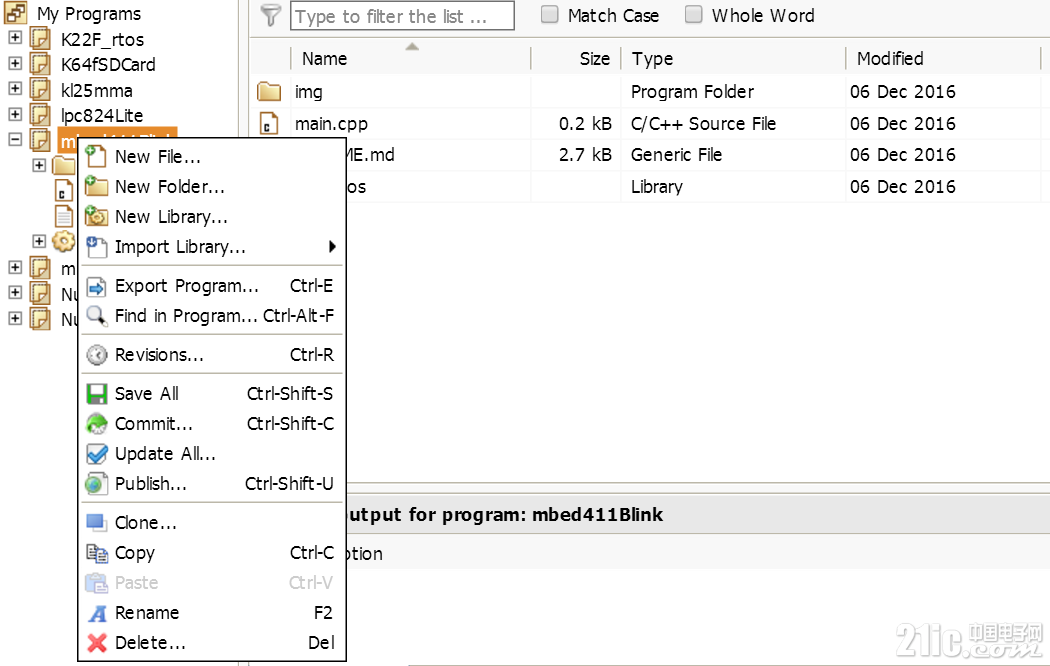
Task: Click the gear library icon in tree
Action: (64, 241)
